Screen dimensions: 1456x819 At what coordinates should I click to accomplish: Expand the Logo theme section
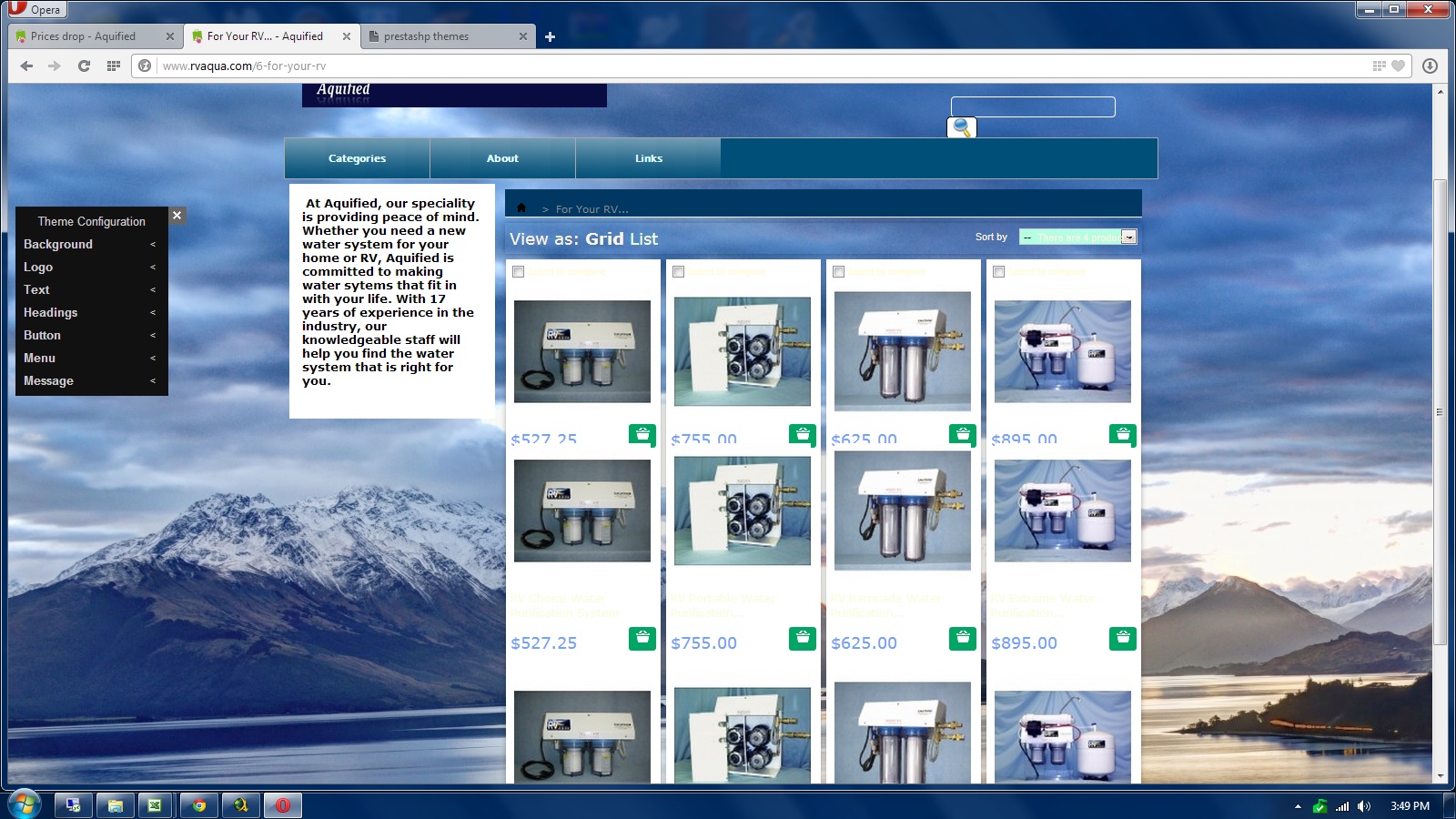[91, 267]
